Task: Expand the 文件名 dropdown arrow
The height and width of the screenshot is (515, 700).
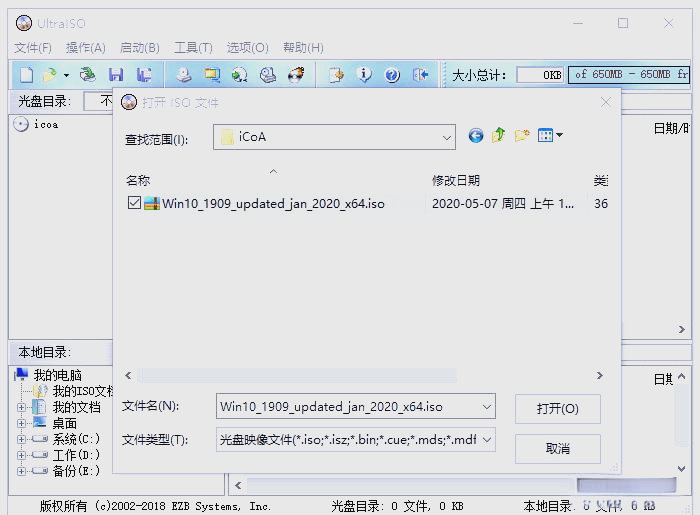Action: 487,407
